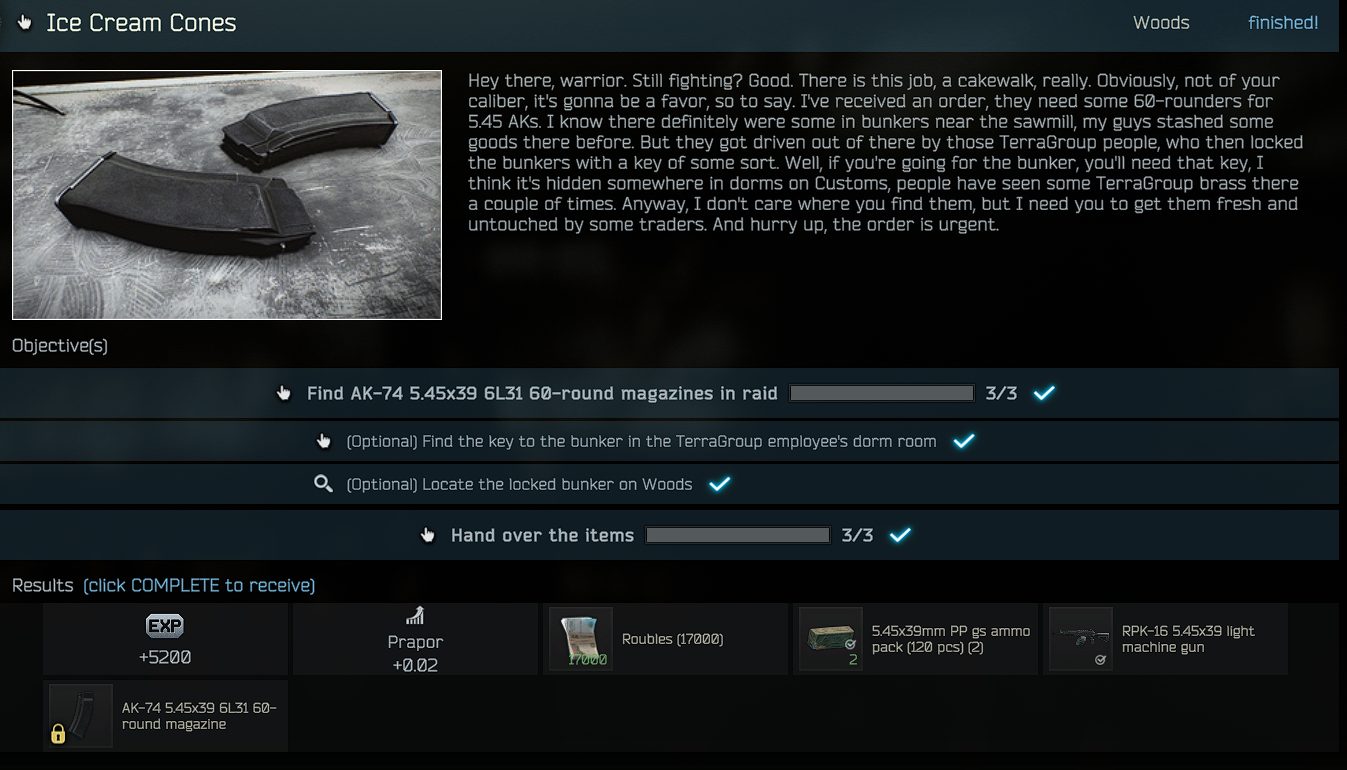Image resolution: width=1347 pixels, height=770 pixels.
Task: Click the 3/3 count for Hand over the items
Action: (857, 535)
